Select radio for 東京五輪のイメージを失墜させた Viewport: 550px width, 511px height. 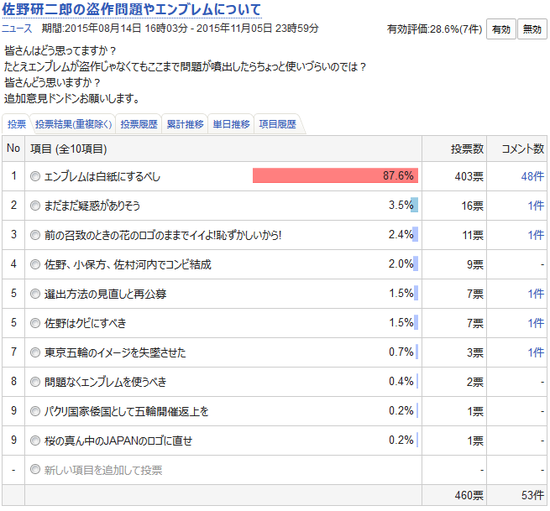35,352
